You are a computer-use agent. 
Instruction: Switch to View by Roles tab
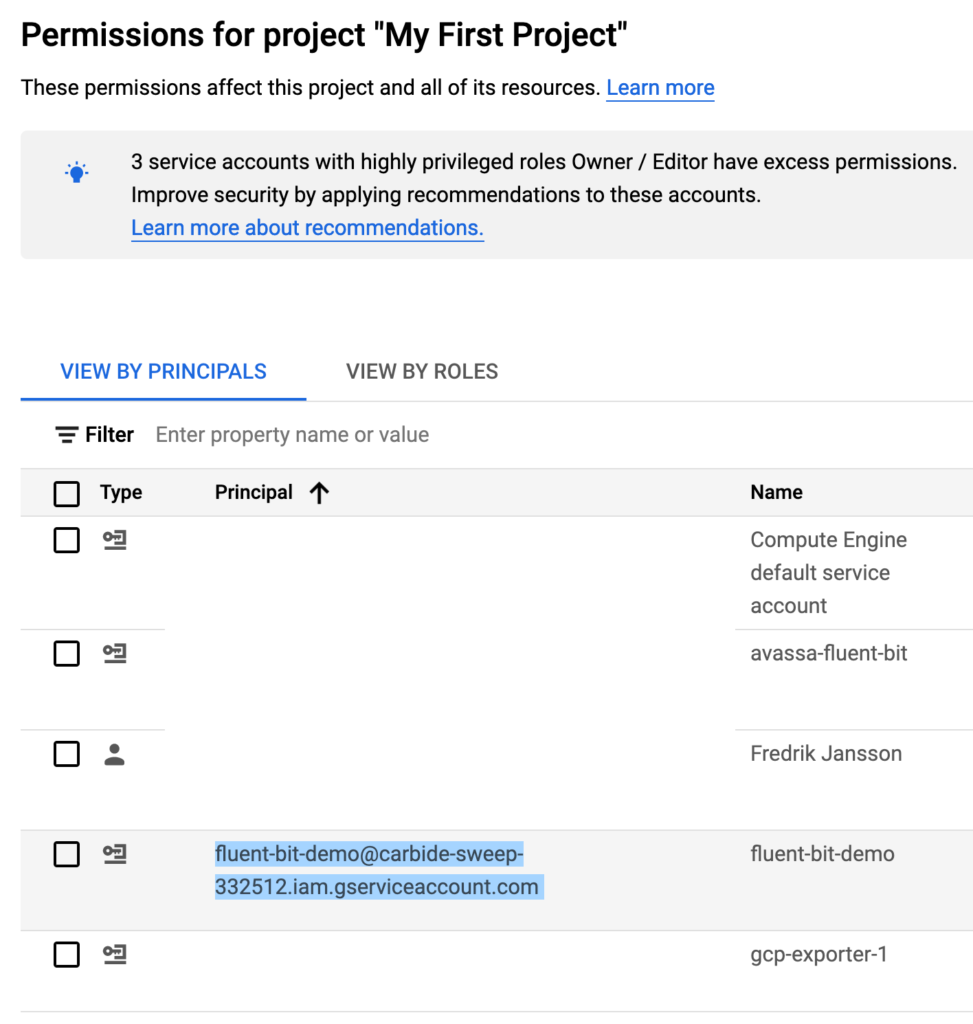pyautogui.click(x=422, y=372)
